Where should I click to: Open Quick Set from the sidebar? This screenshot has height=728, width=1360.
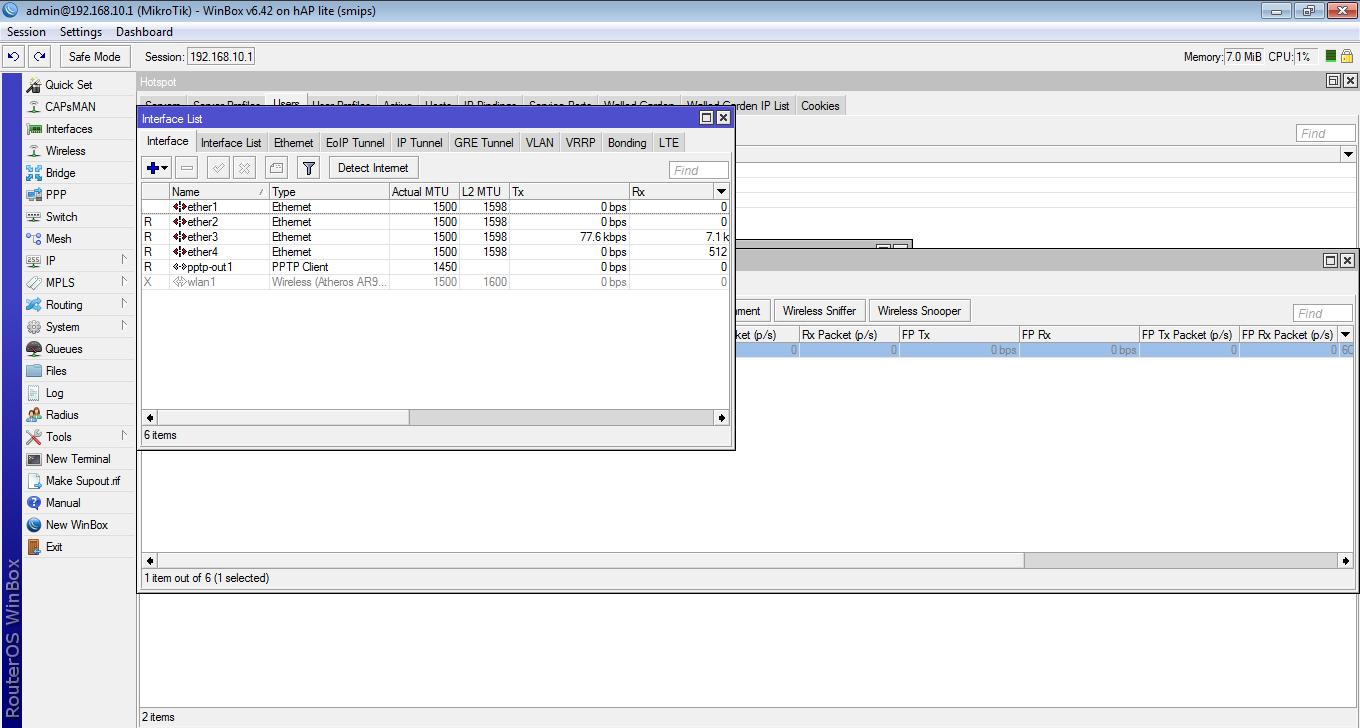coord(68,85)
